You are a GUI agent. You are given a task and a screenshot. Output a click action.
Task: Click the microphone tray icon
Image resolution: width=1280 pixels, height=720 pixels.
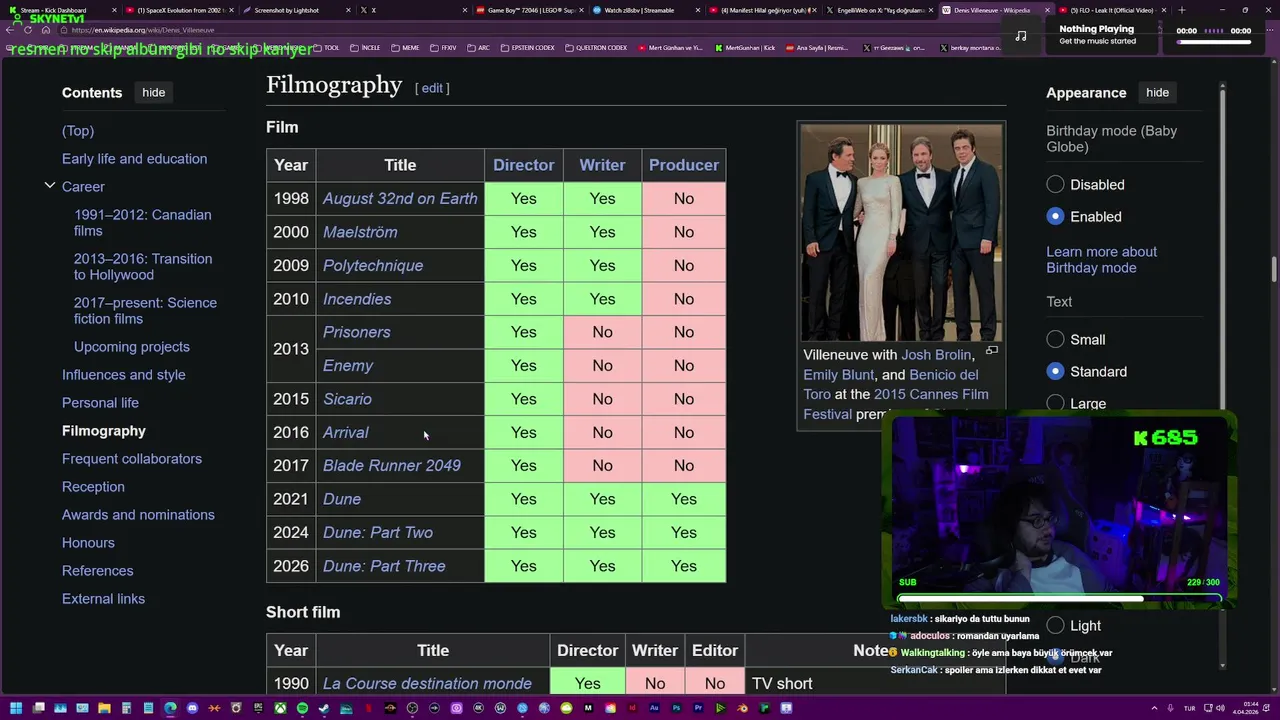pyautogui.click(x=1170, y=708)
